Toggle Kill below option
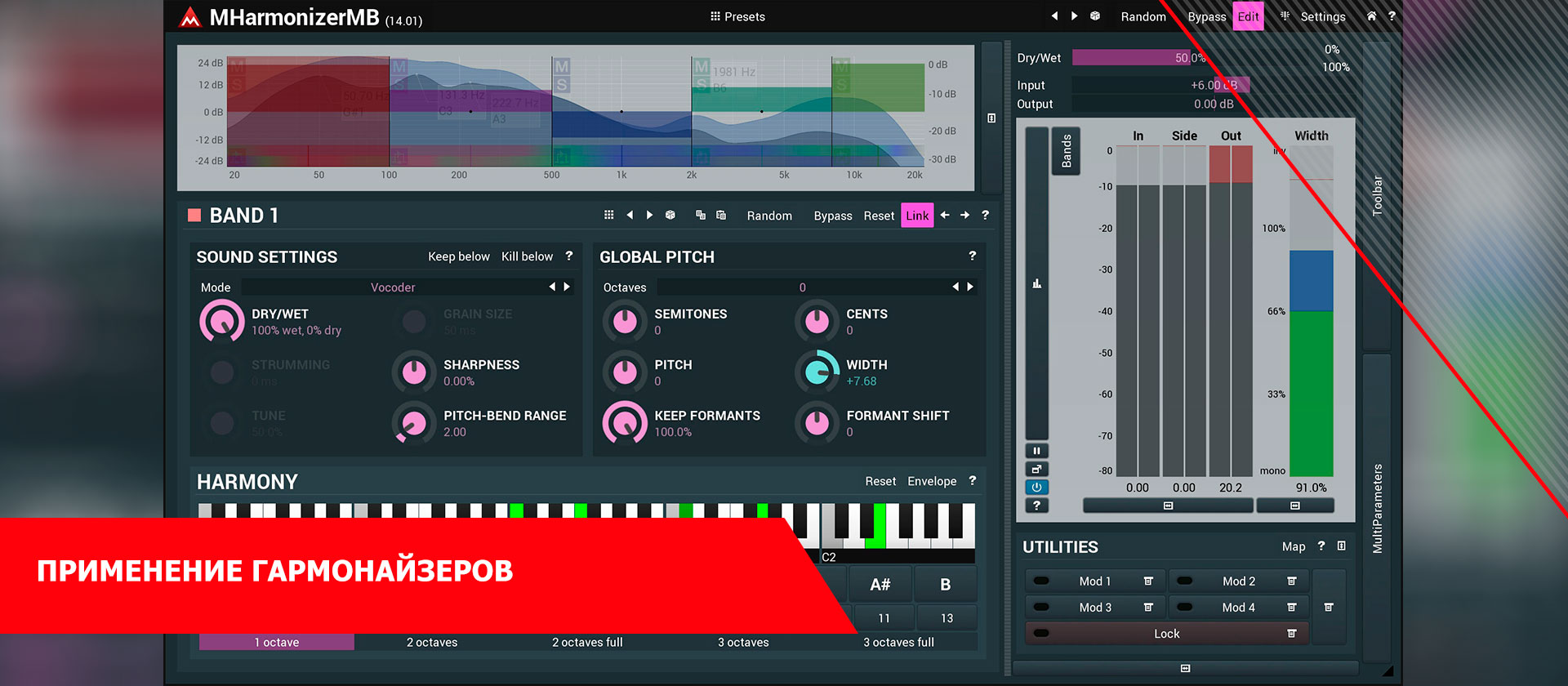 coord(527,256)
